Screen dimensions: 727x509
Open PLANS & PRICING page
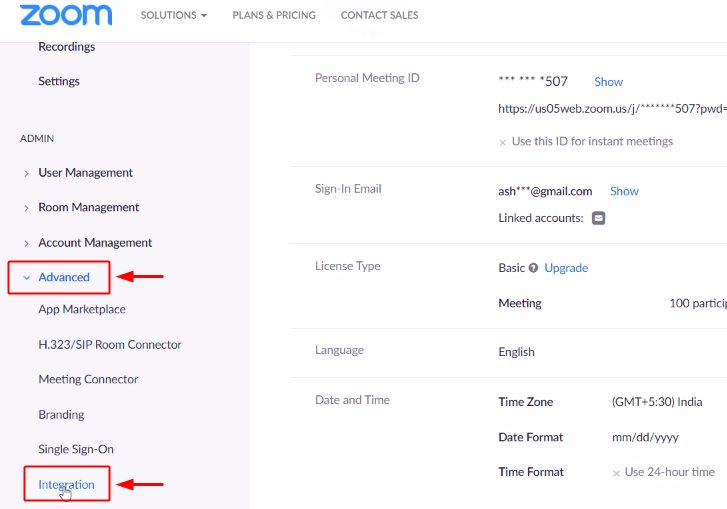point(274,15)
